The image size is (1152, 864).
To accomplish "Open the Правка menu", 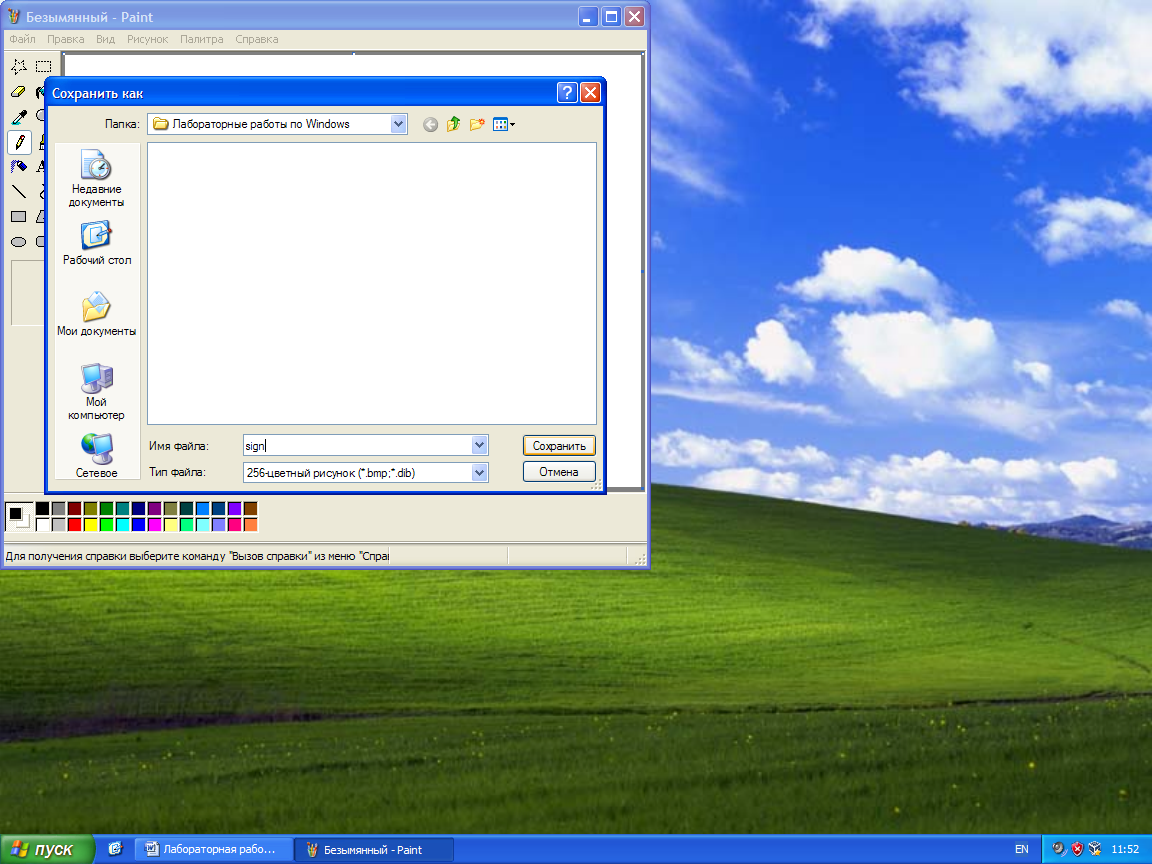I will [x=65, y=39].
